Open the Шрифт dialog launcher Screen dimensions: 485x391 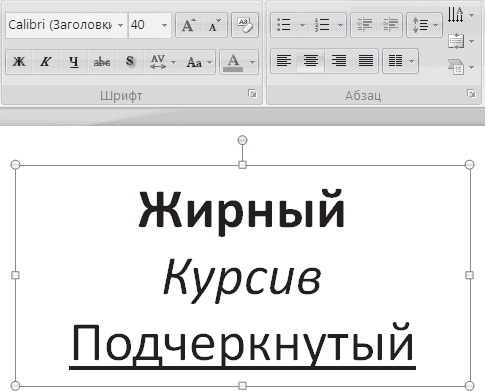tap(252, 94)
